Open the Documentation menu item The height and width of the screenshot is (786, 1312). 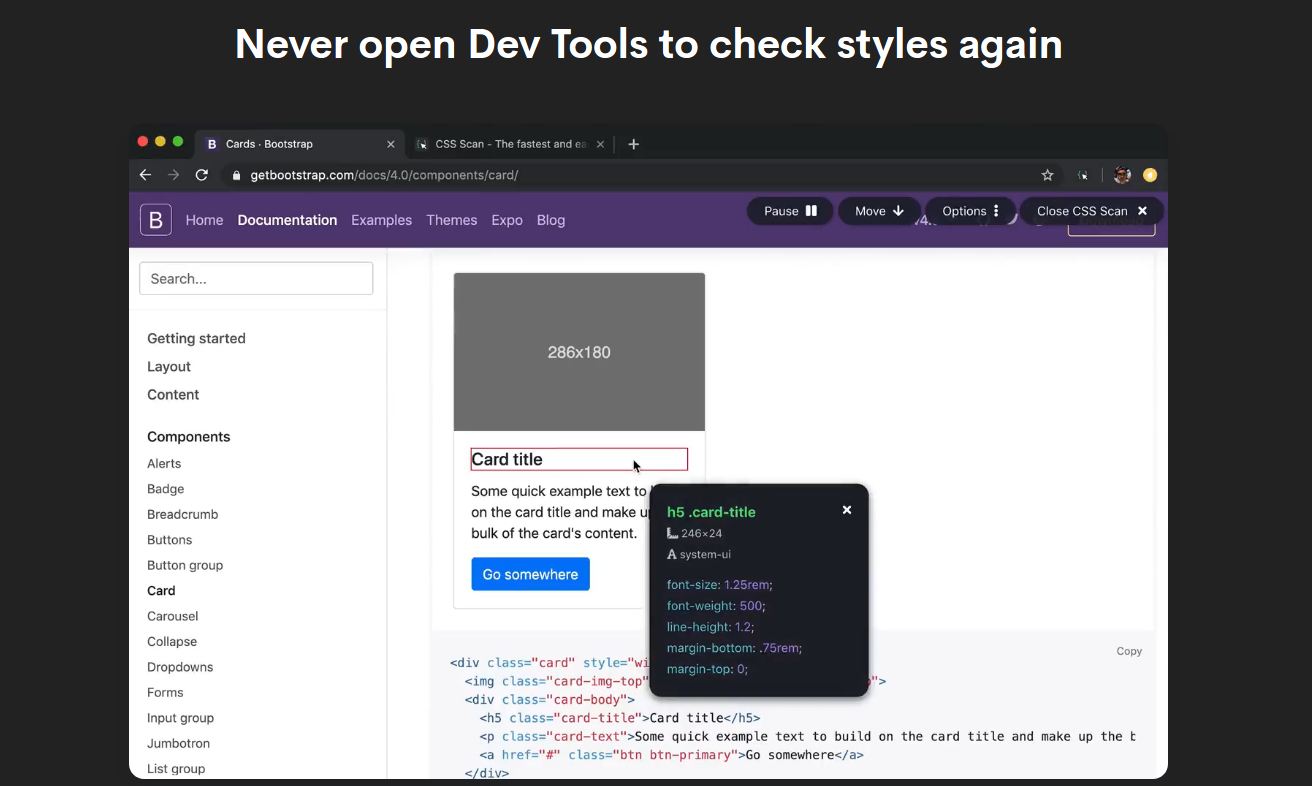pyautogui.click(x=287, y=220)
